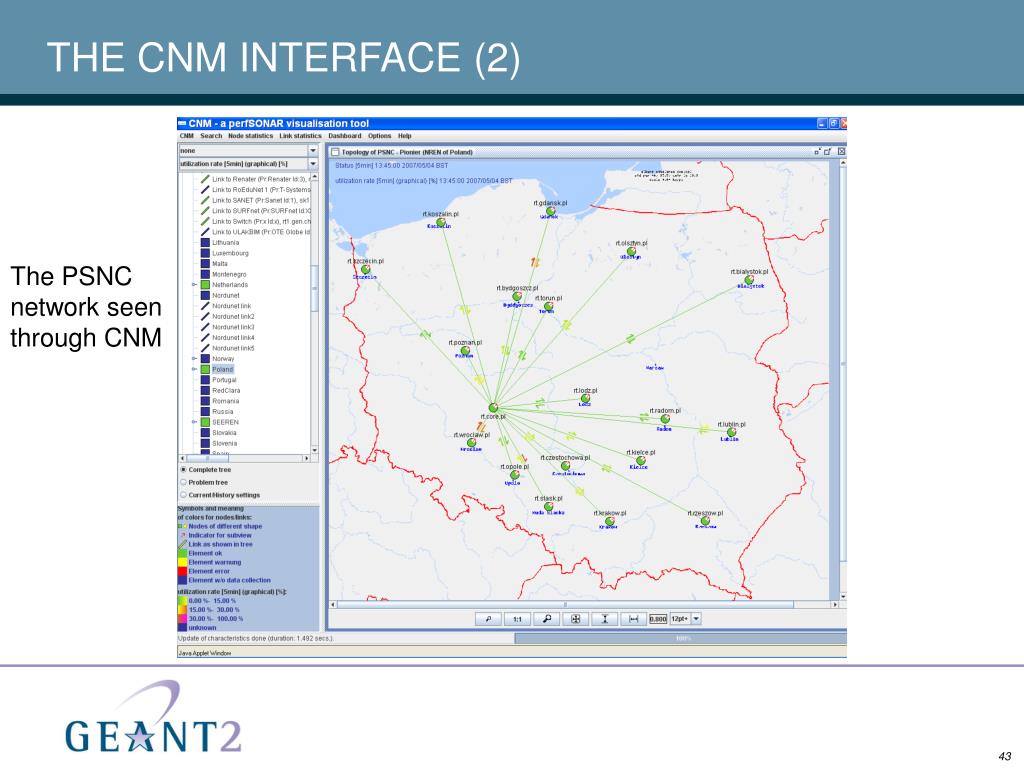The width and height of the screenshot is (1024, 768).
Task: Select the Problem tree radio button
Action: [184, 482]
